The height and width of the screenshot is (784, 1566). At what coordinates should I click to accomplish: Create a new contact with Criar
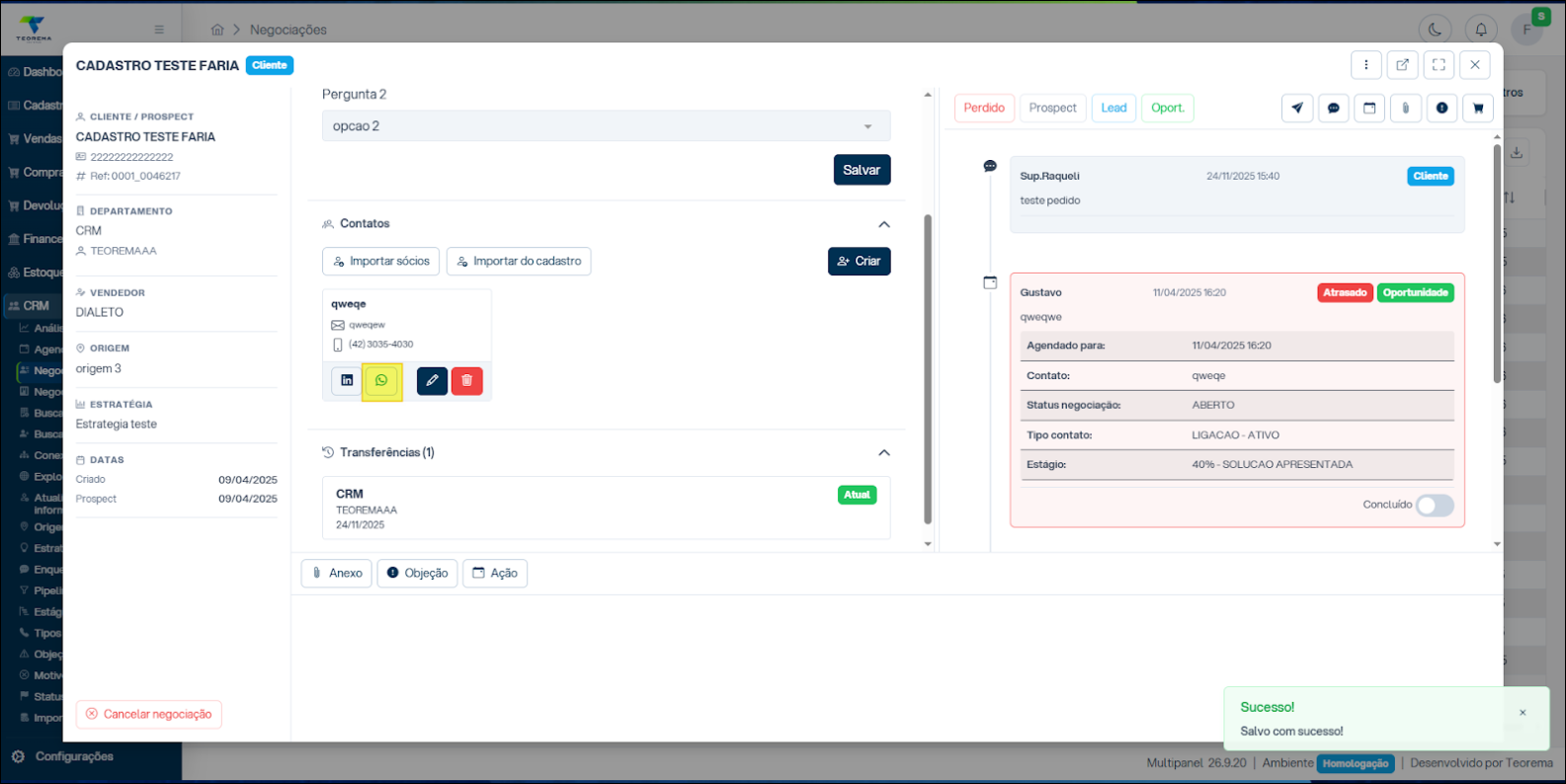coord(860,262)
